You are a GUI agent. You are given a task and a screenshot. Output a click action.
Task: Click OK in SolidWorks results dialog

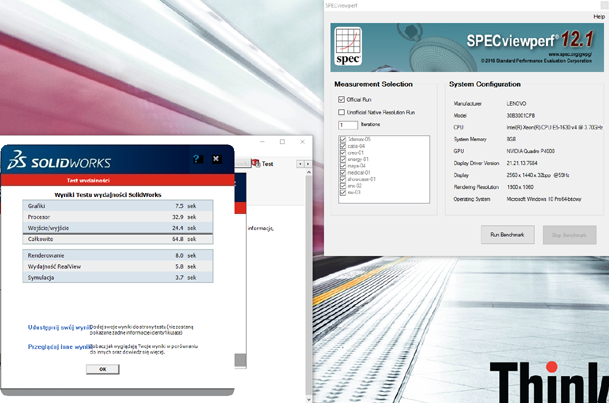coord(103,369)
